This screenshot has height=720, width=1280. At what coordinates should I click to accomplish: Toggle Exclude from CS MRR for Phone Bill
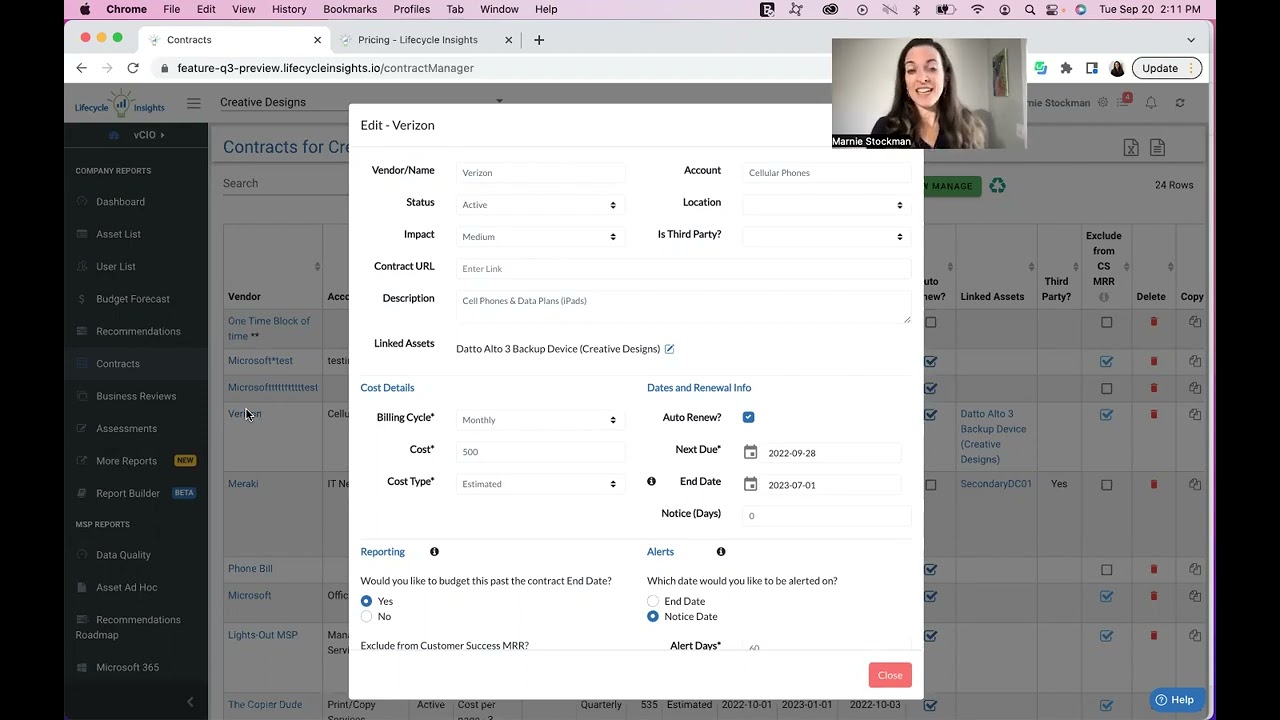[x=1106, y=570]
